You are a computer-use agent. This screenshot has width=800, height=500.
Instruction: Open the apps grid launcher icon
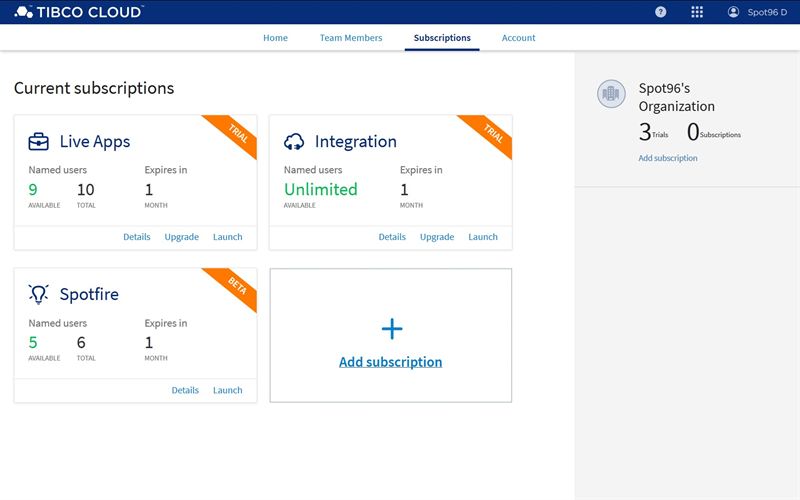(697, 12)
